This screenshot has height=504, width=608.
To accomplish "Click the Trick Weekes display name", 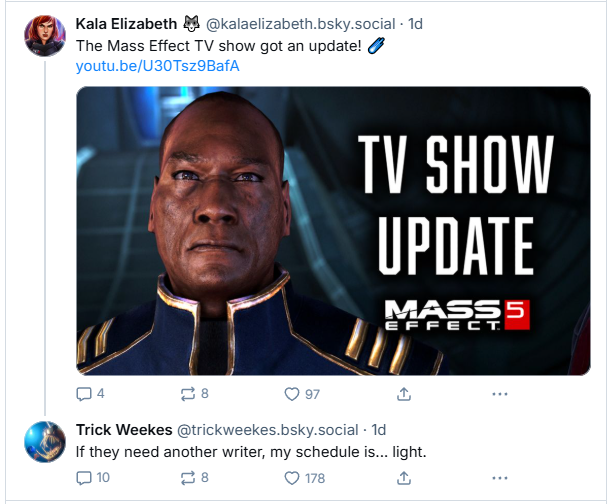I will [124, 430].
